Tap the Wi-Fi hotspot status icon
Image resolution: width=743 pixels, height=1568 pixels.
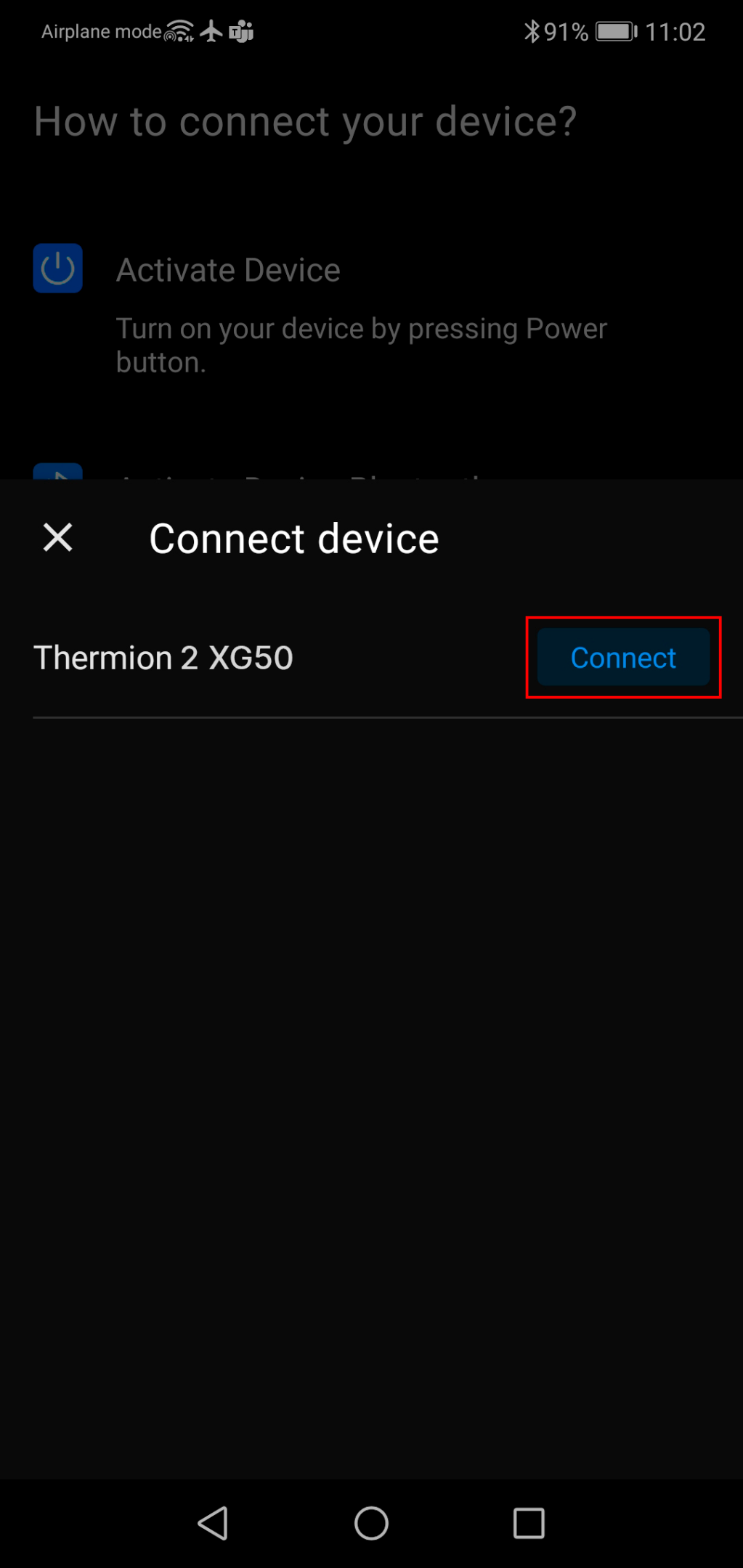pyautogui.click(x=179, y=31)
